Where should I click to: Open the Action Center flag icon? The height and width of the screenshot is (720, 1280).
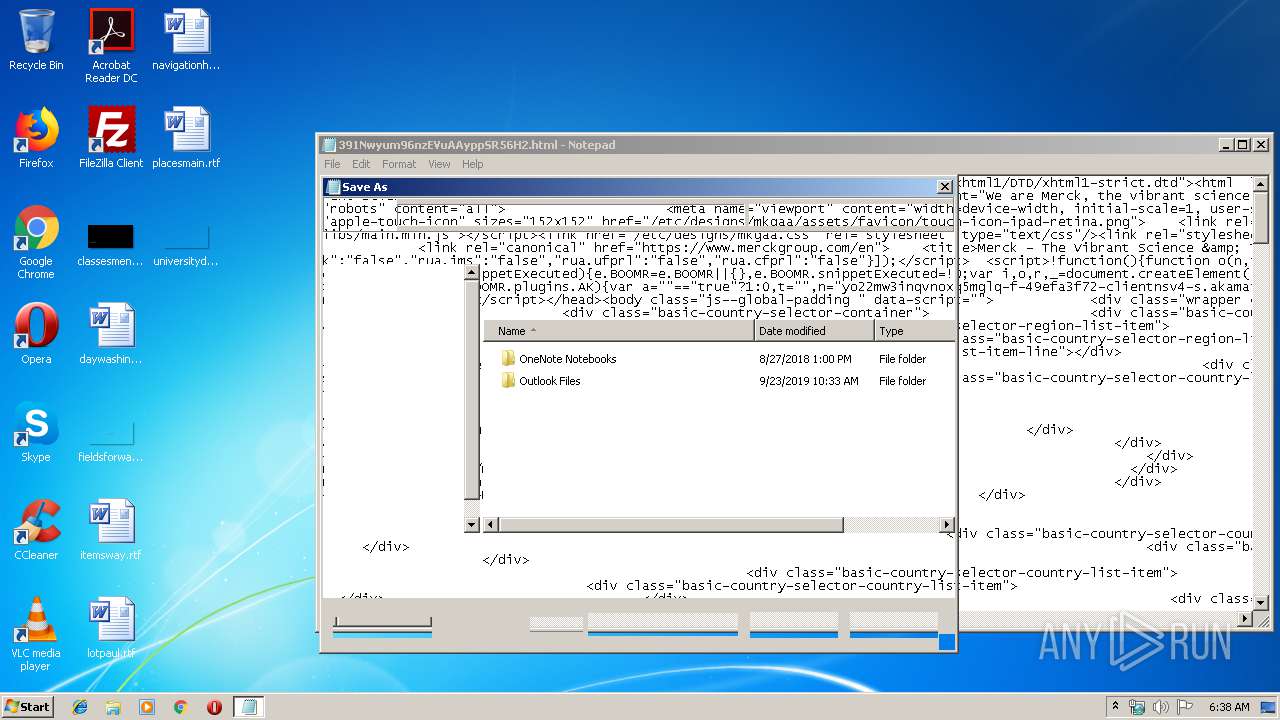(x=1184, y=707)
